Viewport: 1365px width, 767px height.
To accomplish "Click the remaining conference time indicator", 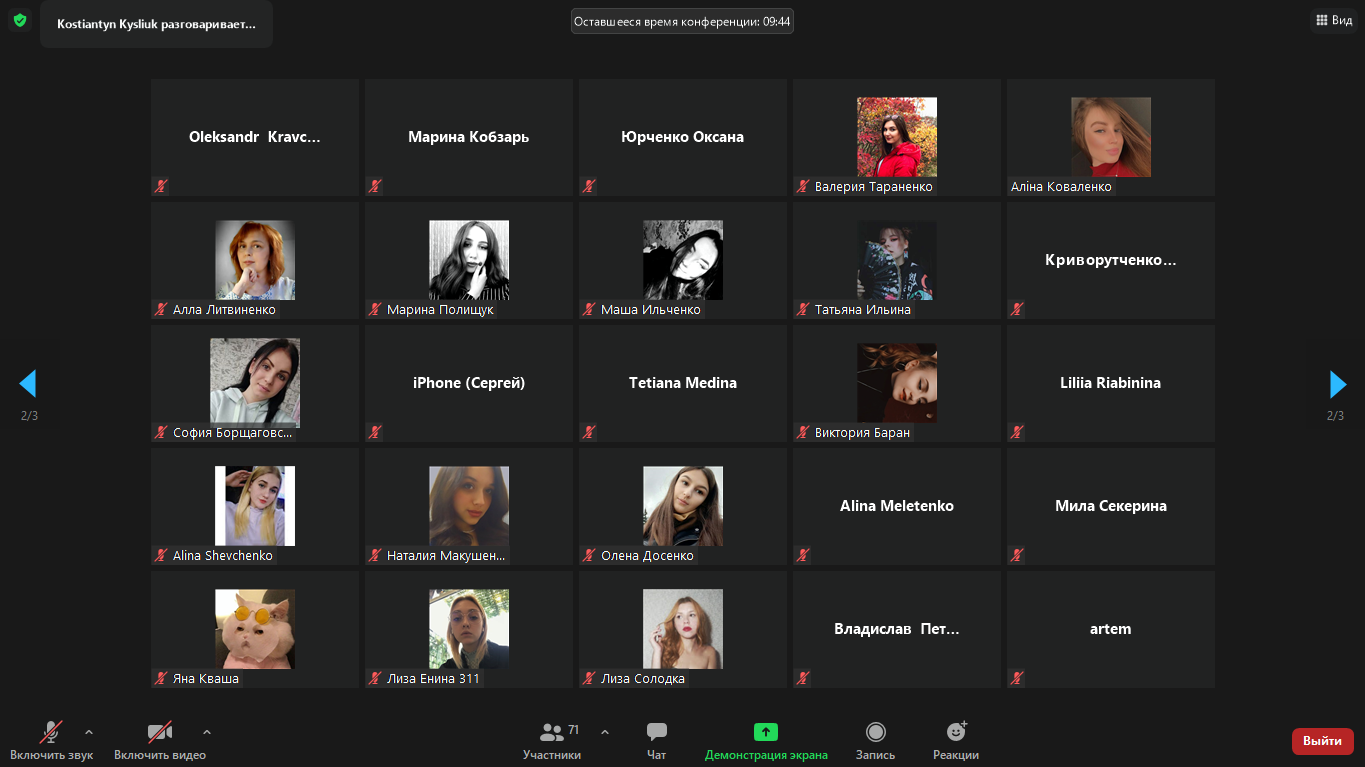I will click(682, 21).
